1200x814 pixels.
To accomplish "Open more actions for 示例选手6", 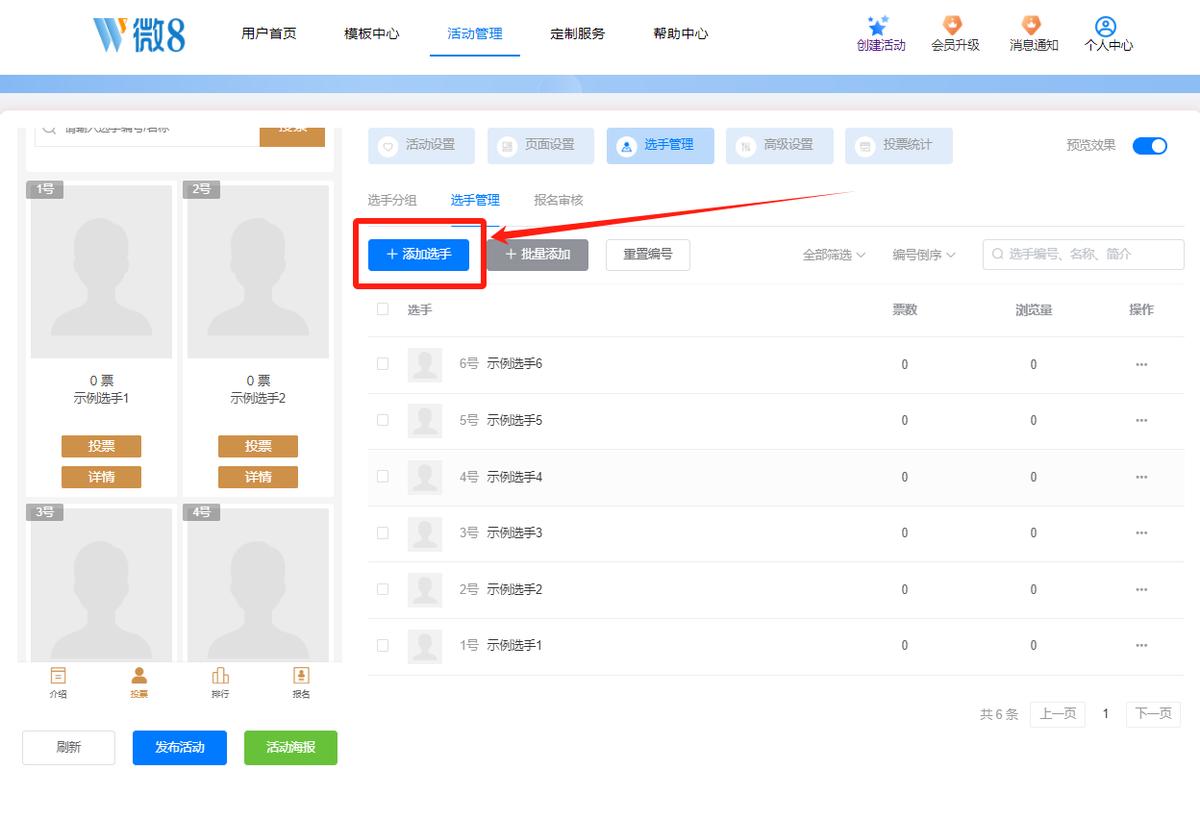I will (x=1141, y=365).
